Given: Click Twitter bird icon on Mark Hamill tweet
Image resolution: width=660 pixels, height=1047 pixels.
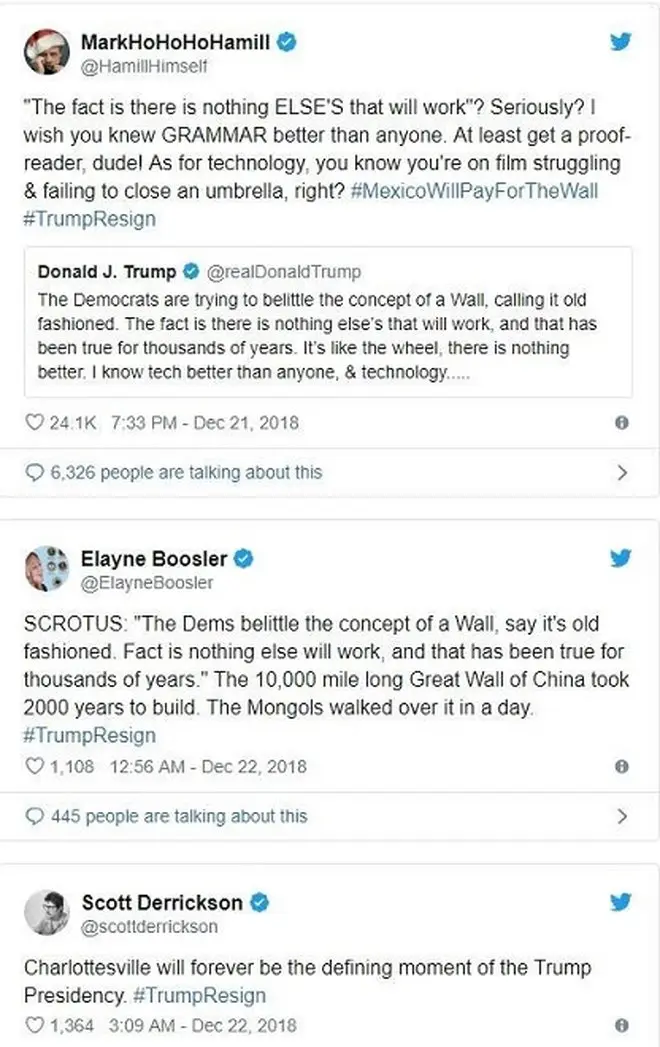Looking at the screenshot, I should click(620, 42).
